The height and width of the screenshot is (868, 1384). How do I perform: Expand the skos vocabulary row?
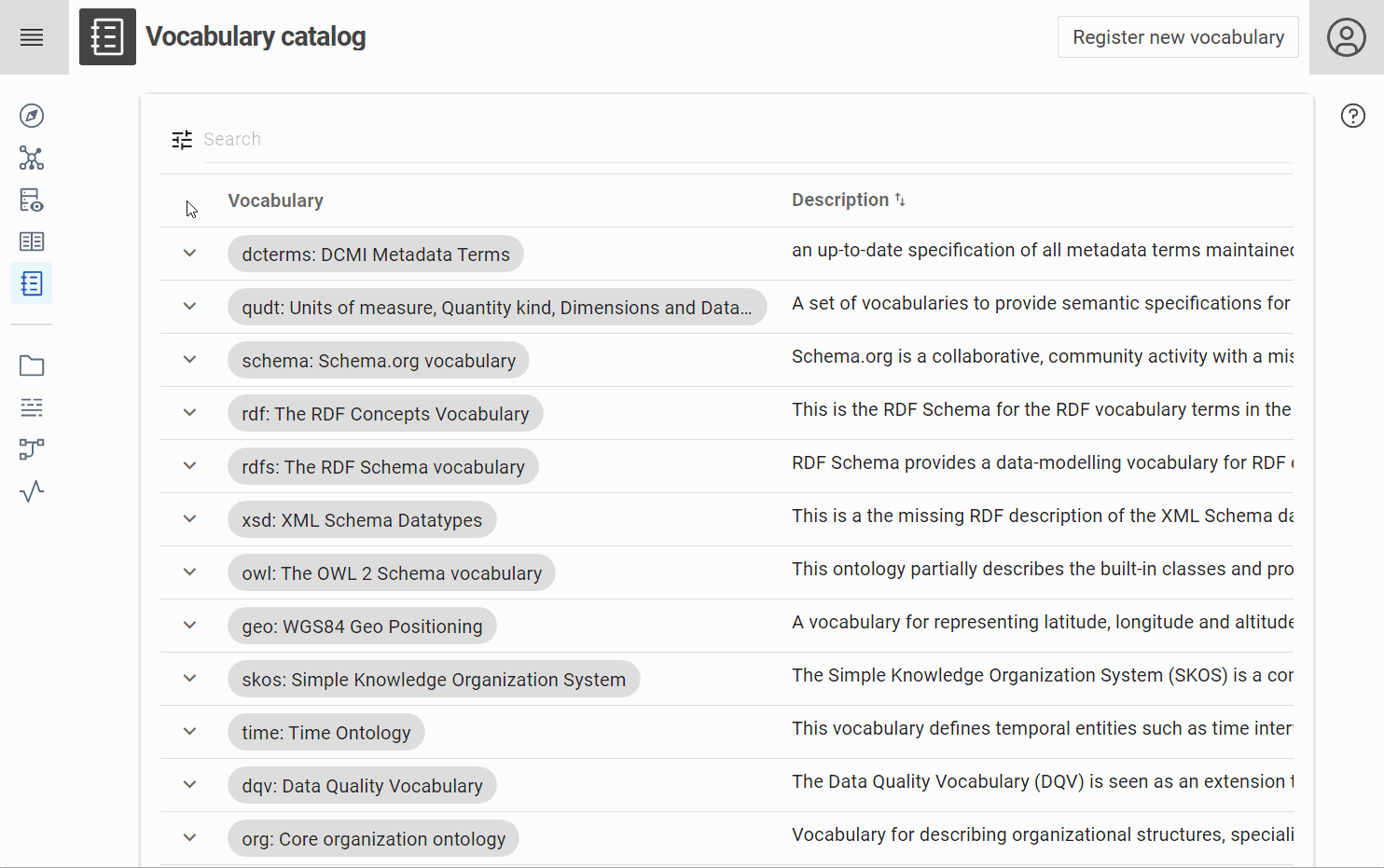189,679
